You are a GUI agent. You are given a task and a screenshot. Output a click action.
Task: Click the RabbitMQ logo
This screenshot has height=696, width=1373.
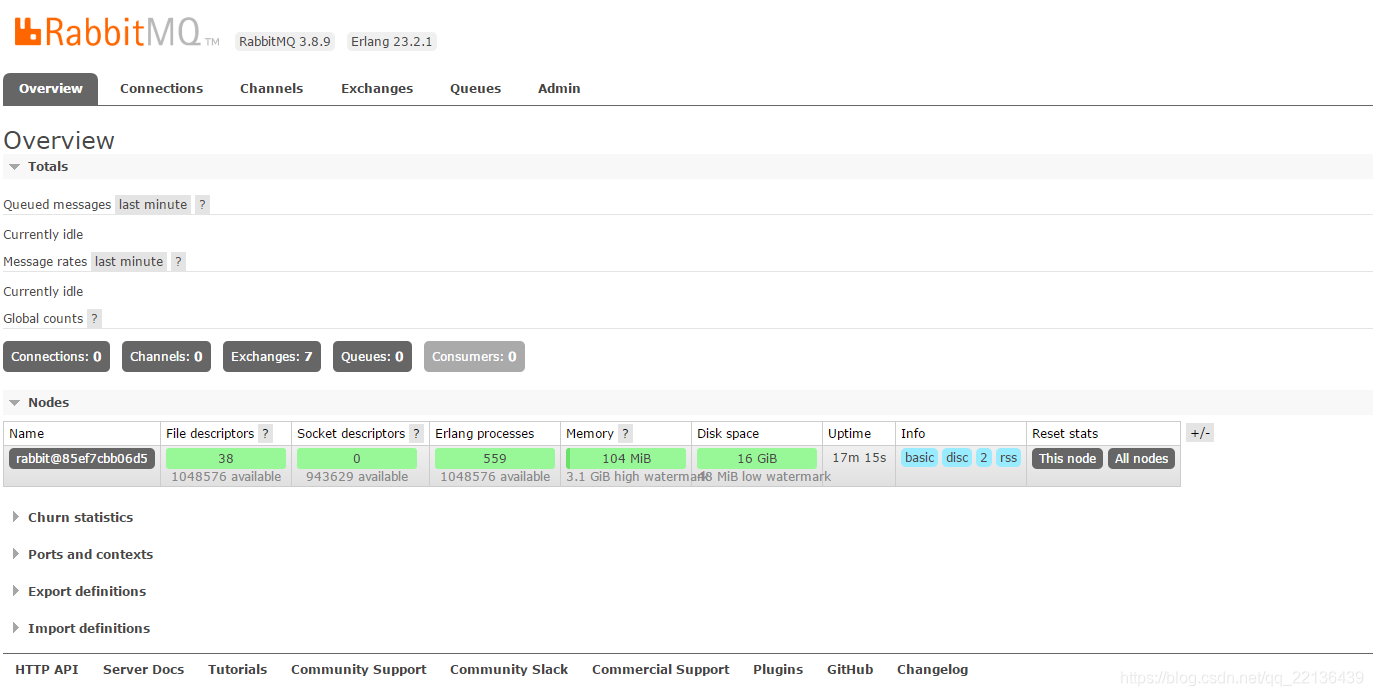pyautogui.click(x=116, y=32)
